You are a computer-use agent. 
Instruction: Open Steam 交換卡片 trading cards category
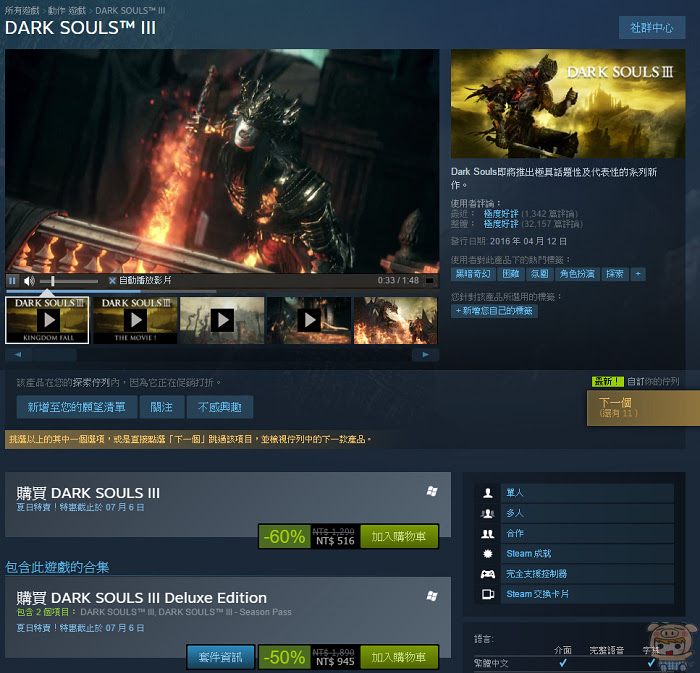point(587,594)
